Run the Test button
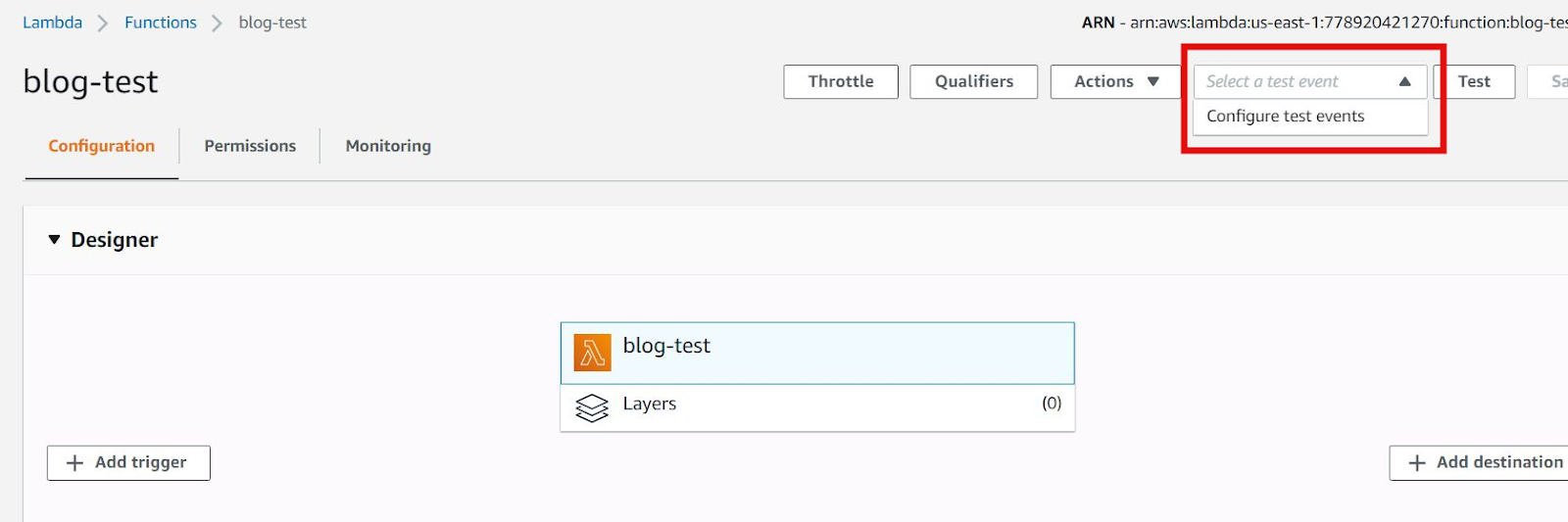 [1474, 82]
